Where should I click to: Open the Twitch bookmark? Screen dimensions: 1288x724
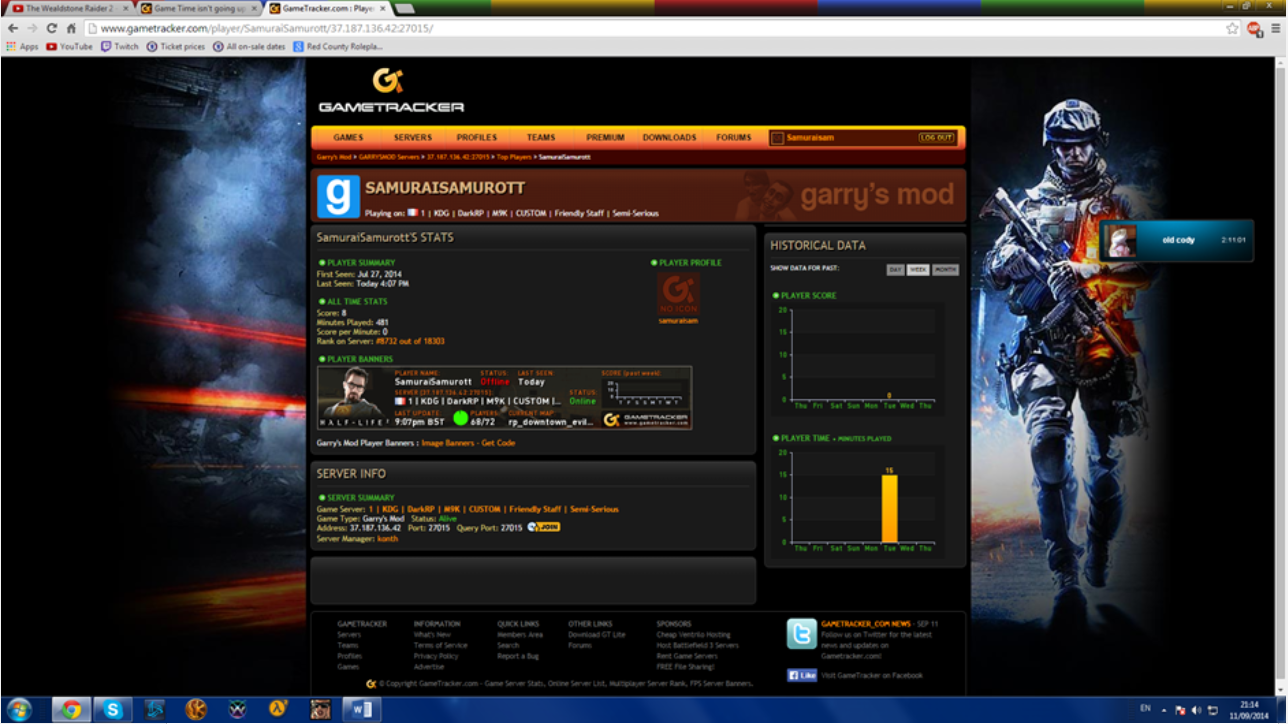coord(120,46)
